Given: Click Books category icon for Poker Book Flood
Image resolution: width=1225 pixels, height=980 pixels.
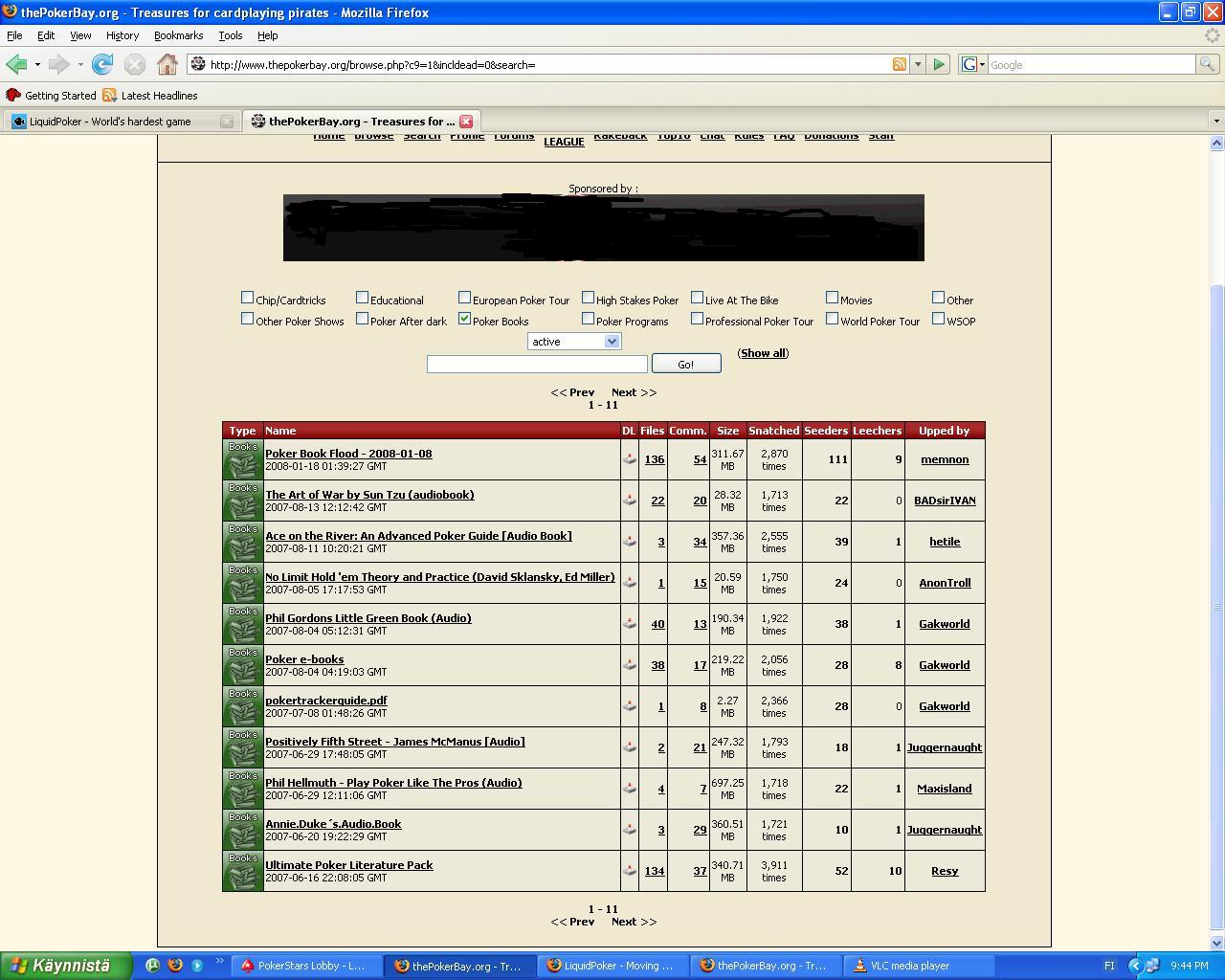Looking at the screenshot, I should [x=243, y=459].
